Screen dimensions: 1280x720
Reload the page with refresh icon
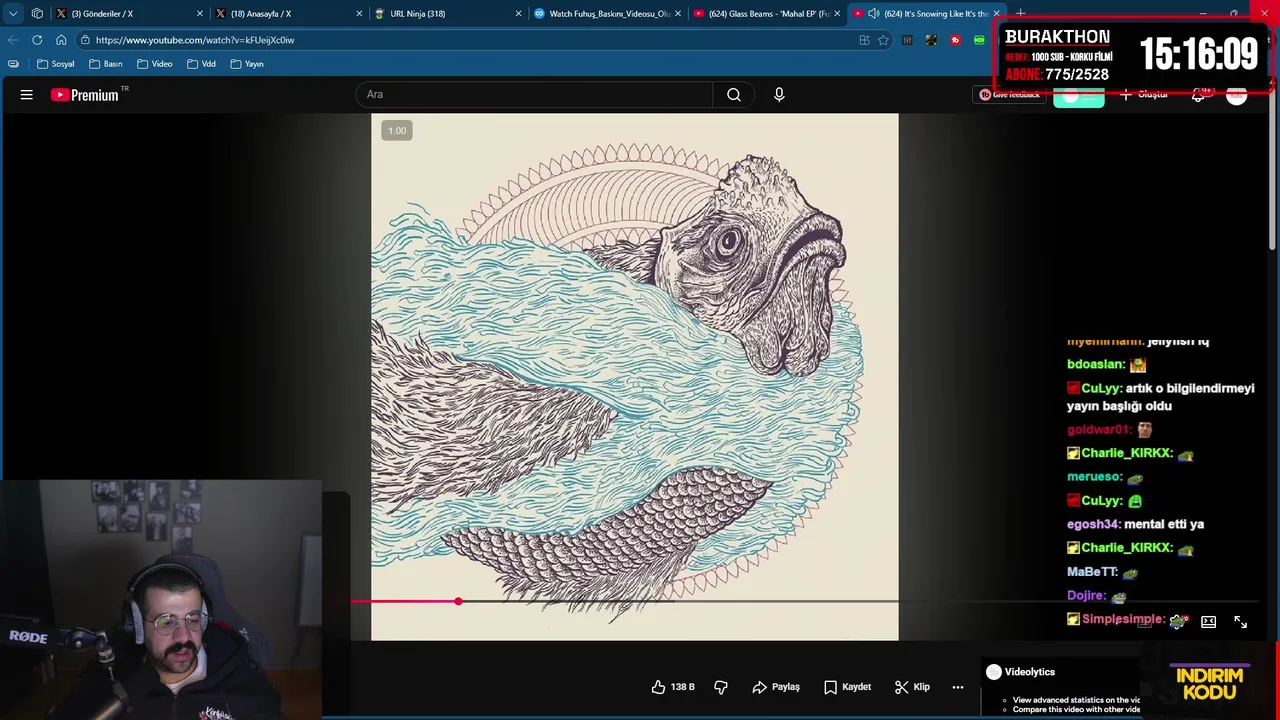(37, 40)
